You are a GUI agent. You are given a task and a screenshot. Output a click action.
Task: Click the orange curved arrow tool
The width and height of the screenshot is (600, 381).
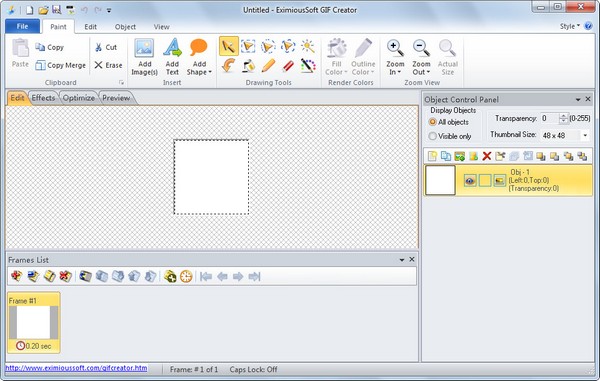(228, 66)
